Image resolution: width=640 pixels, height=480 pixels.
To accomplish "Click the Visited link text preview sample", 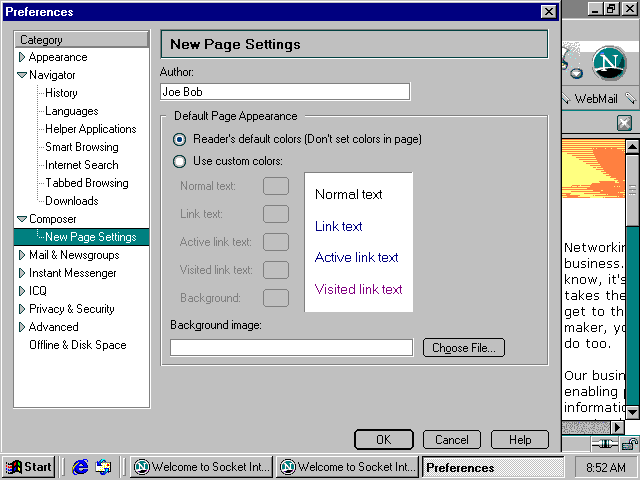I will [358, 289].
